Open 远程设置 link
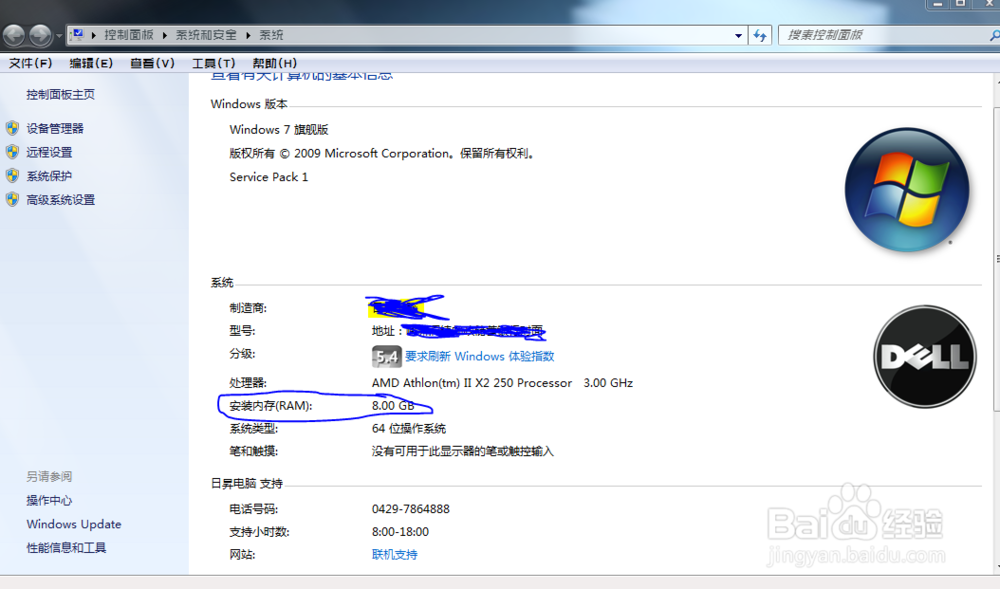 point(49,152)
